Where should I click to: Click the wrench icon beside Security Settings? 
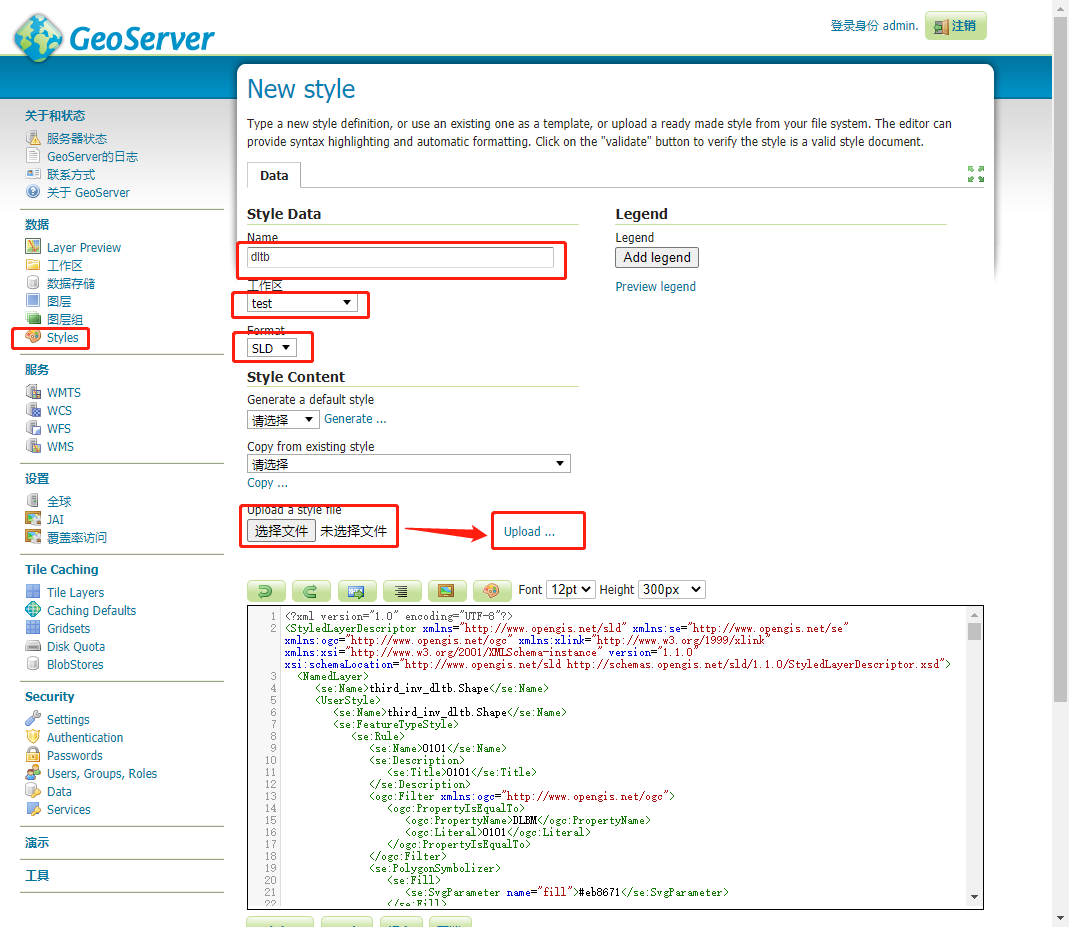(x=33, y=718)
